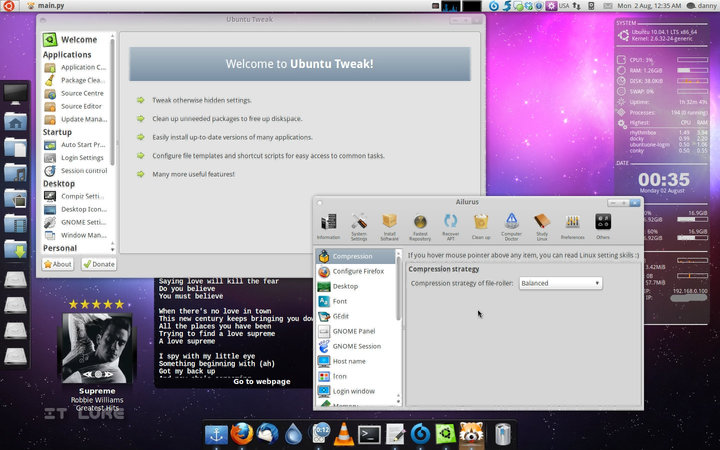
Task: Launch VLC media player from dock
Action: pos(343,434)
